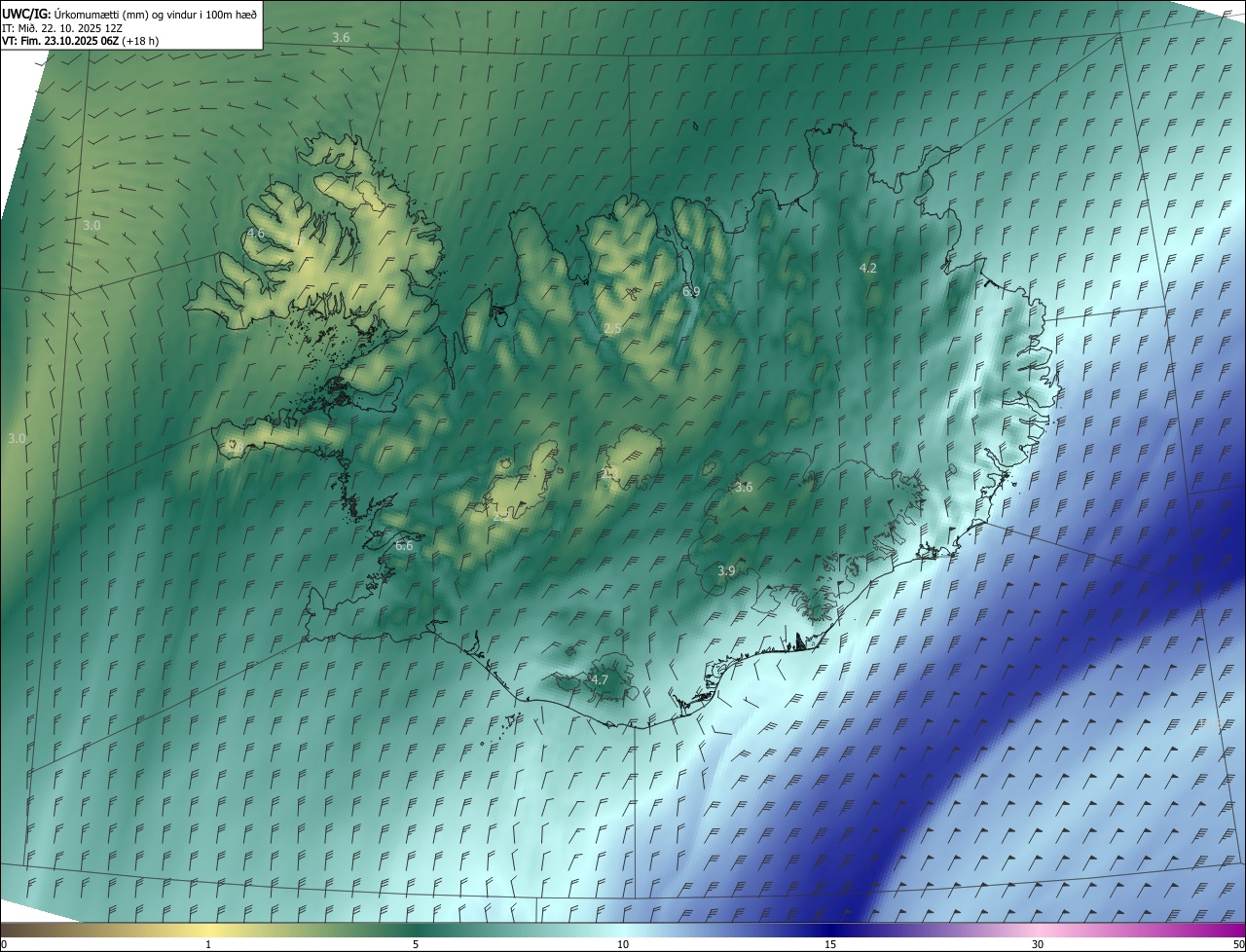The height and width of the screenshot is (952, 1246).
Task: Click the "(+18 h)" forecast offset
Action: click(x=141, y=41)
